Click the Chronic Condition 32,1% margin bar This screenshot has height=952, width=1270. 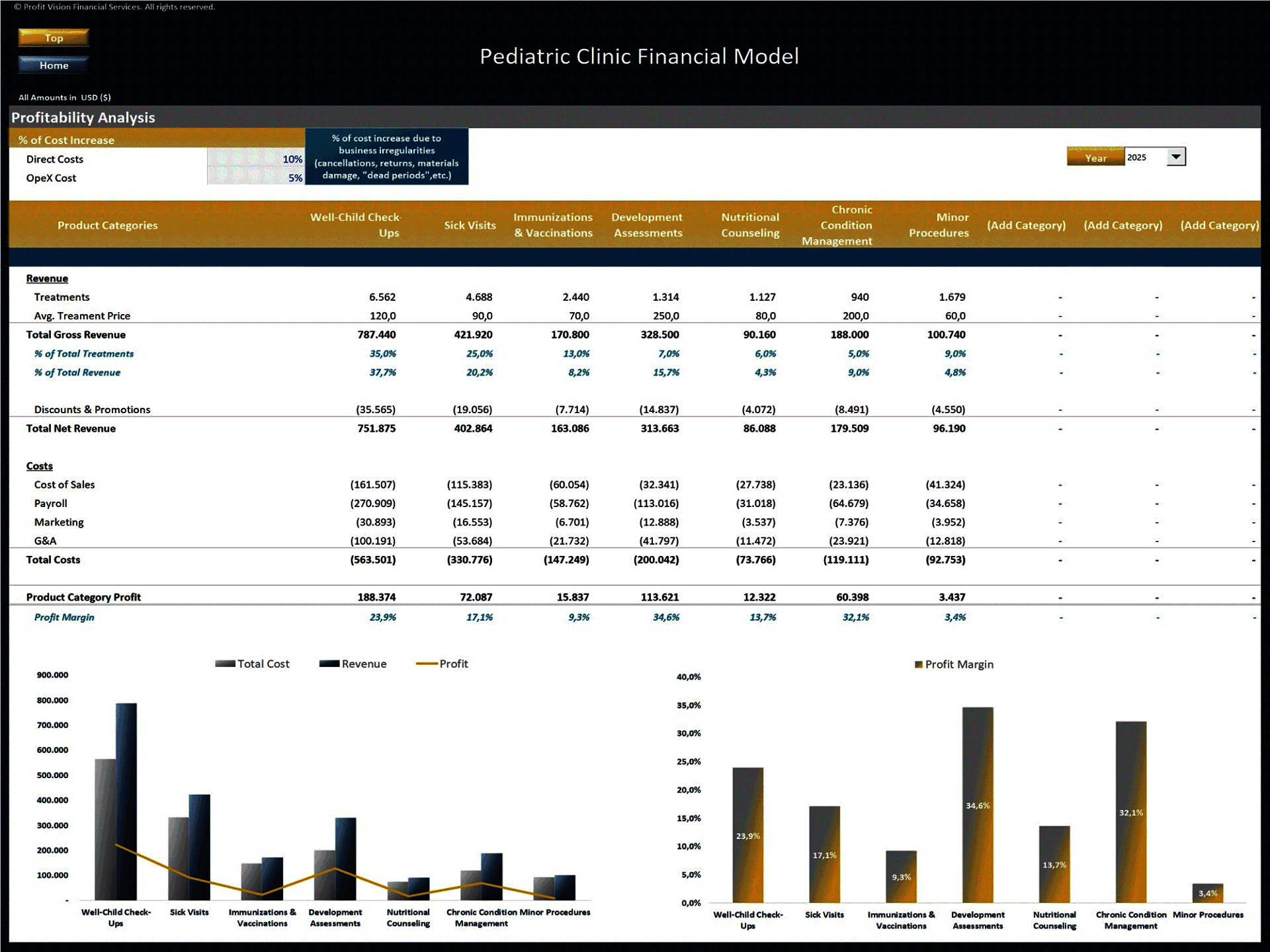(1131, 812)
